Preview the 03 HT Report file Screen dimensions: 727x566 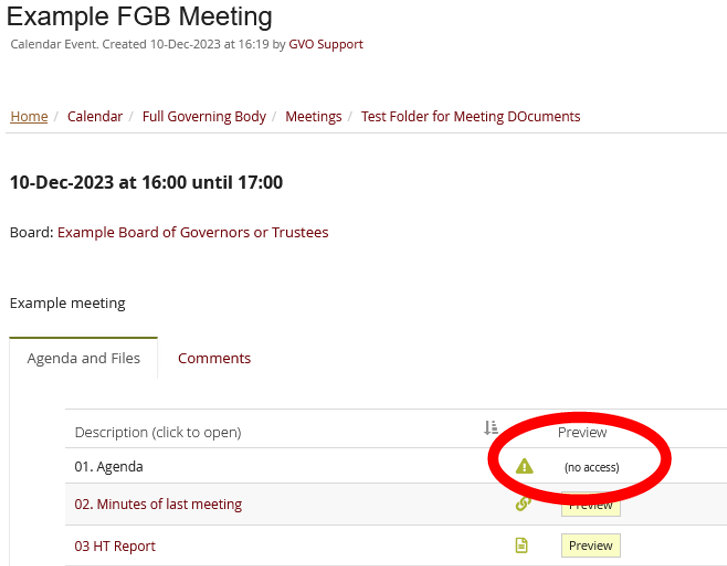click(590, 546)
